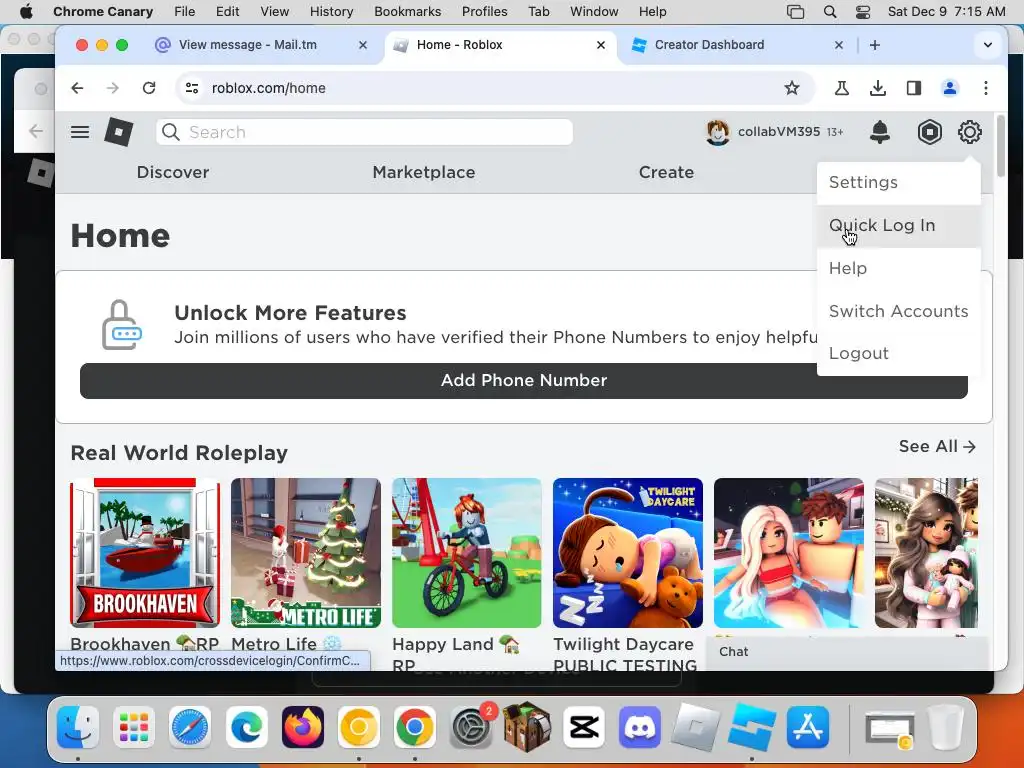Viewport: 1024px width, 768px height.
Task: Open CapCut from the Dock
Action: point(583,727)
